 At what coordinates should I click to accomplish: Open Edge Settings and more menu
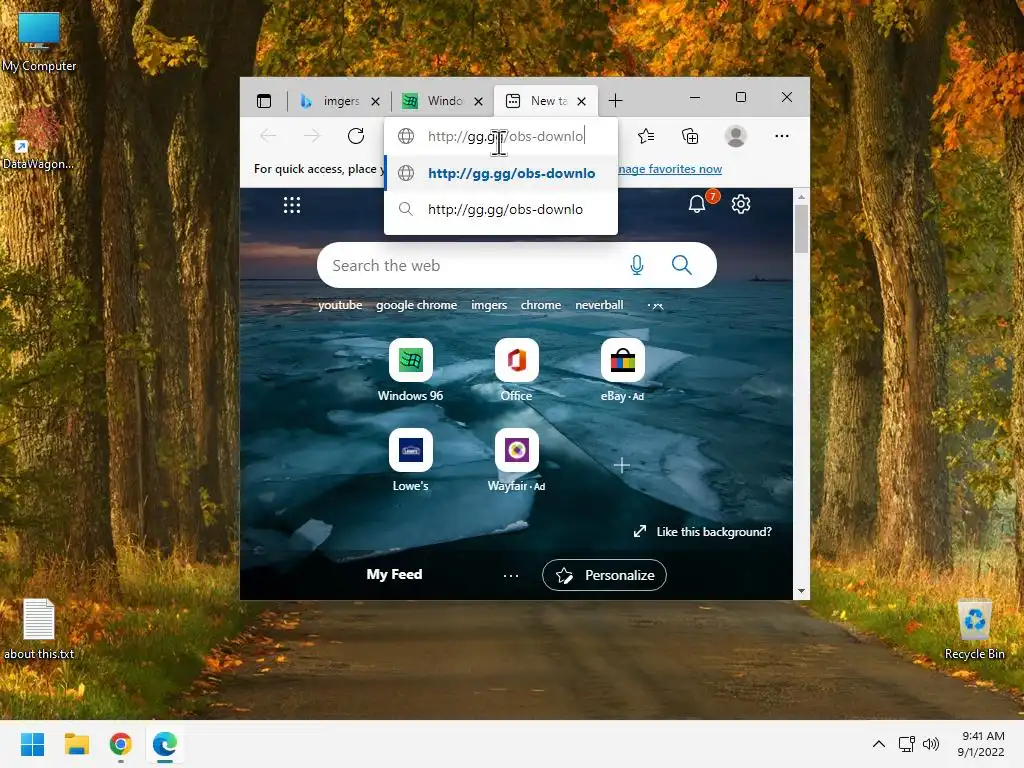782,136
